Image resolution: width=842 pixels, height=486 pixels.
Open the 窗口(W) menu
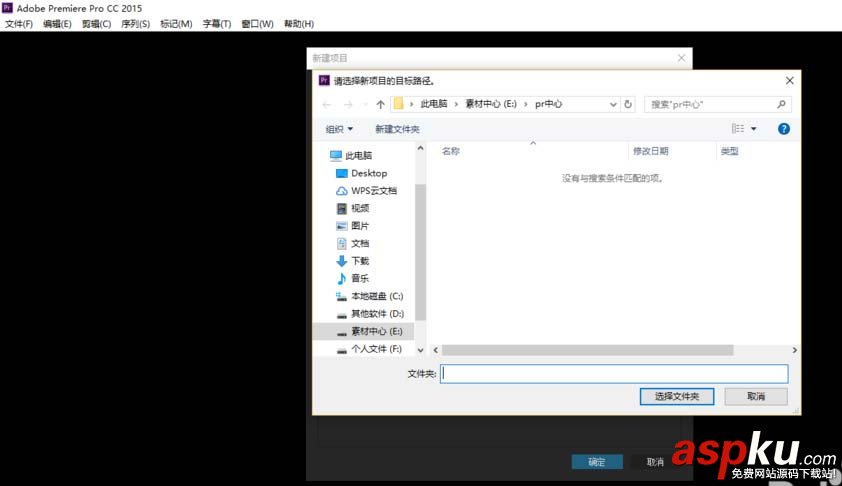pos(257,24)
